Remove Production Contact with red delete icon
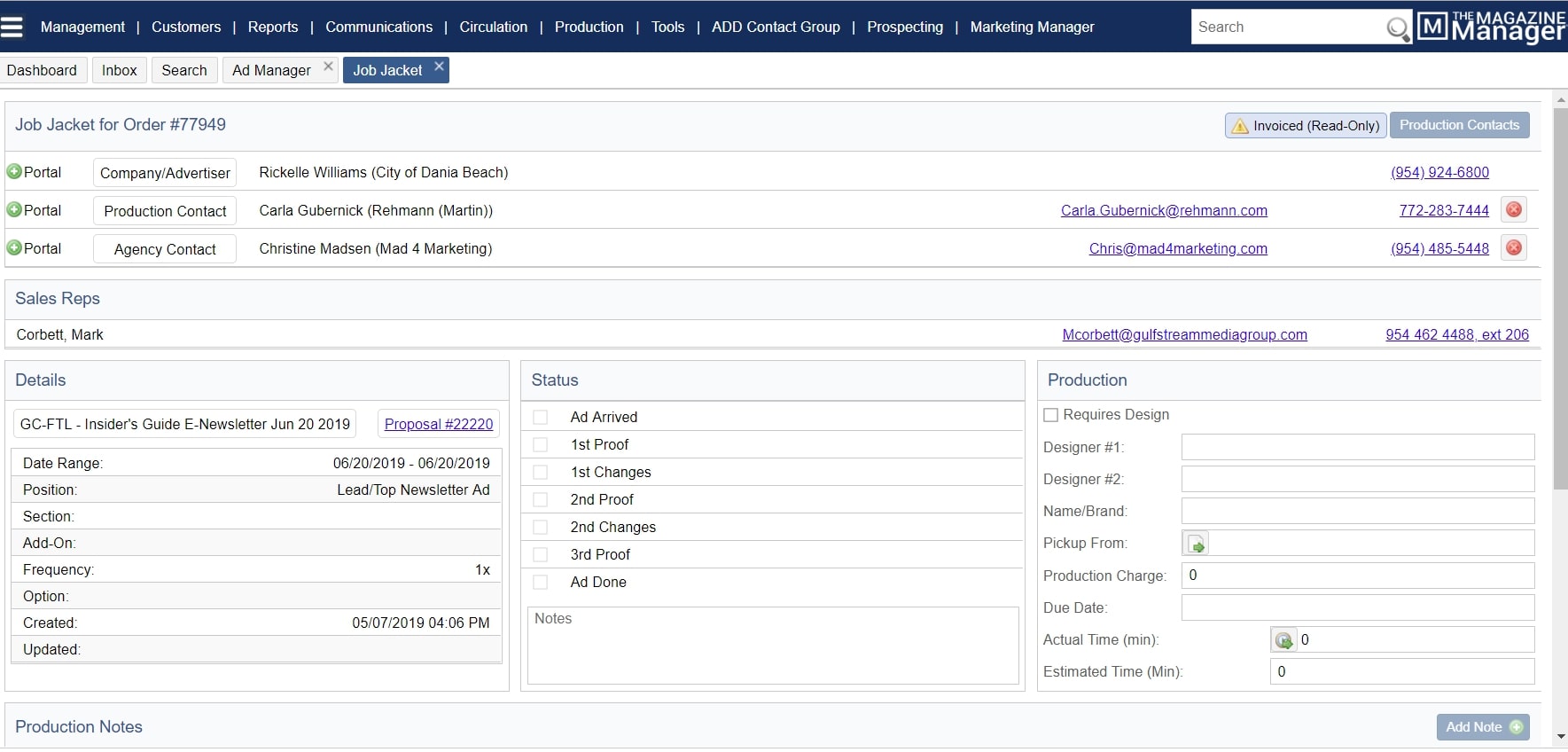 pos(1514,209)
